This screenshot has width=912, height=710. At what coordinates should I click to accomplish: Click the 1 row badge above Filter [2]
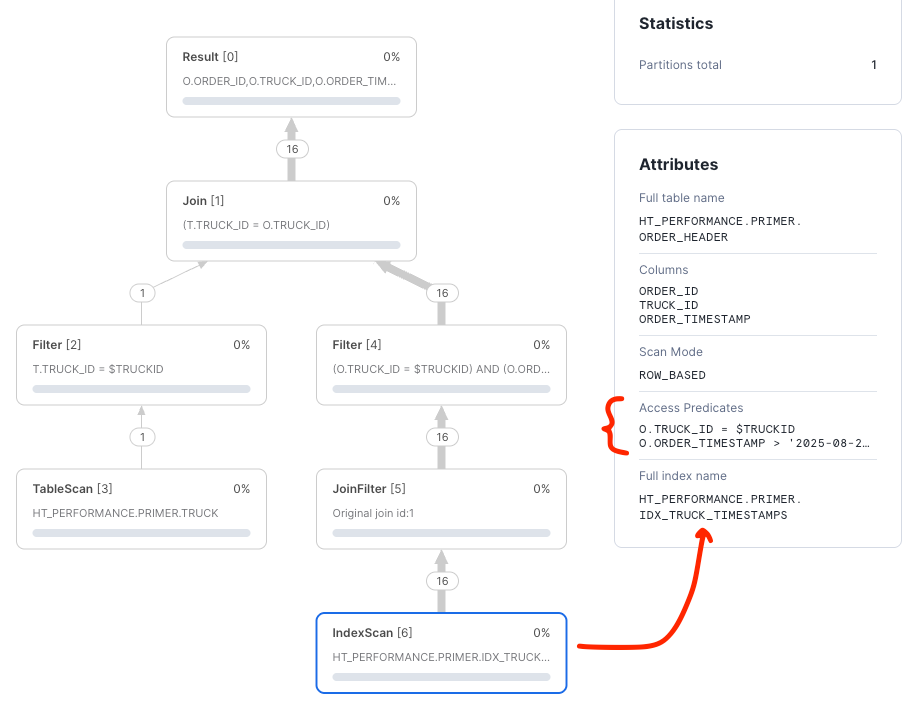coord(142,293)
